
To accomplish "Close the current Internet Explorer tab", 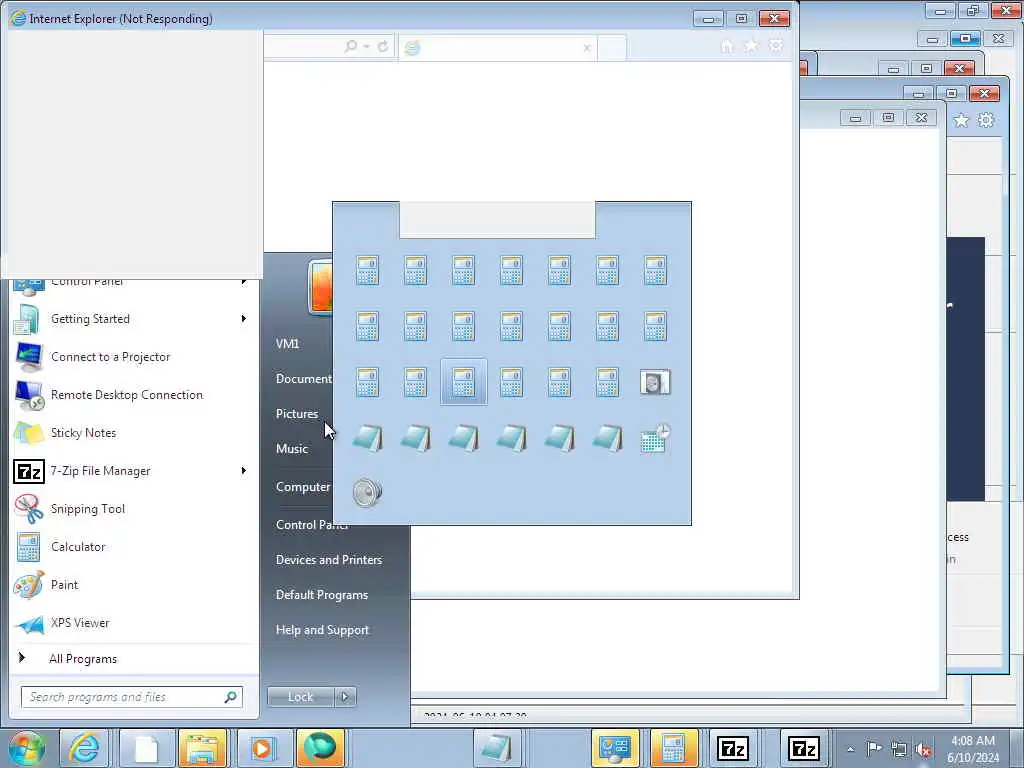I will (x=586, y=48).
